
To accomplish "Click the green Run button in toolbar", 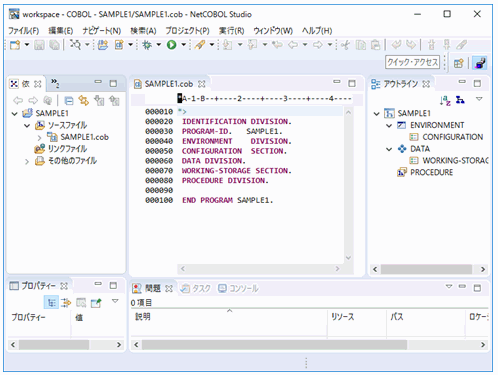I will click(x=171, y=45).
